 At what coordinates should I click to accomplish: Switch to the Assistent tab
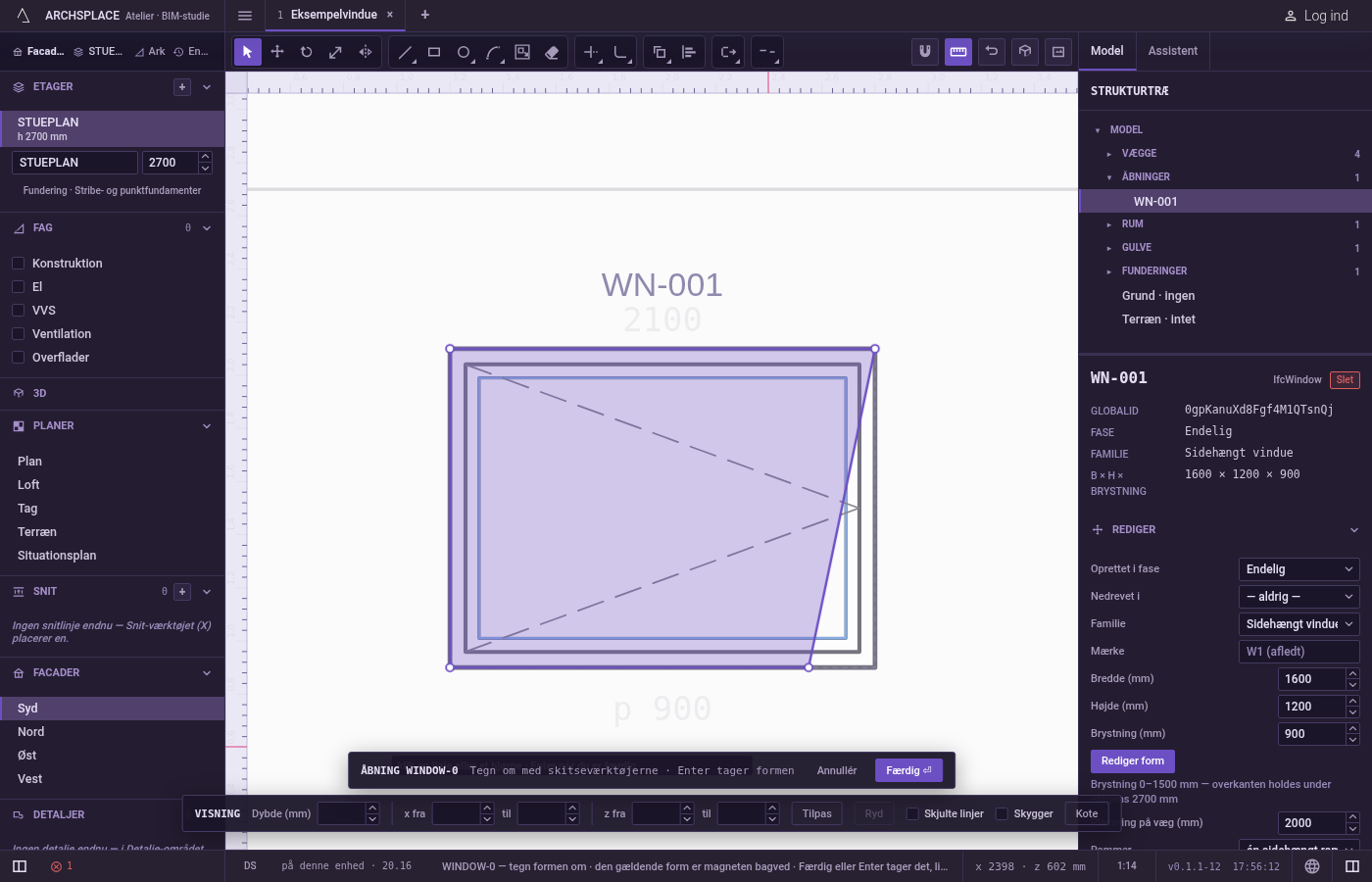[1173, 51]
